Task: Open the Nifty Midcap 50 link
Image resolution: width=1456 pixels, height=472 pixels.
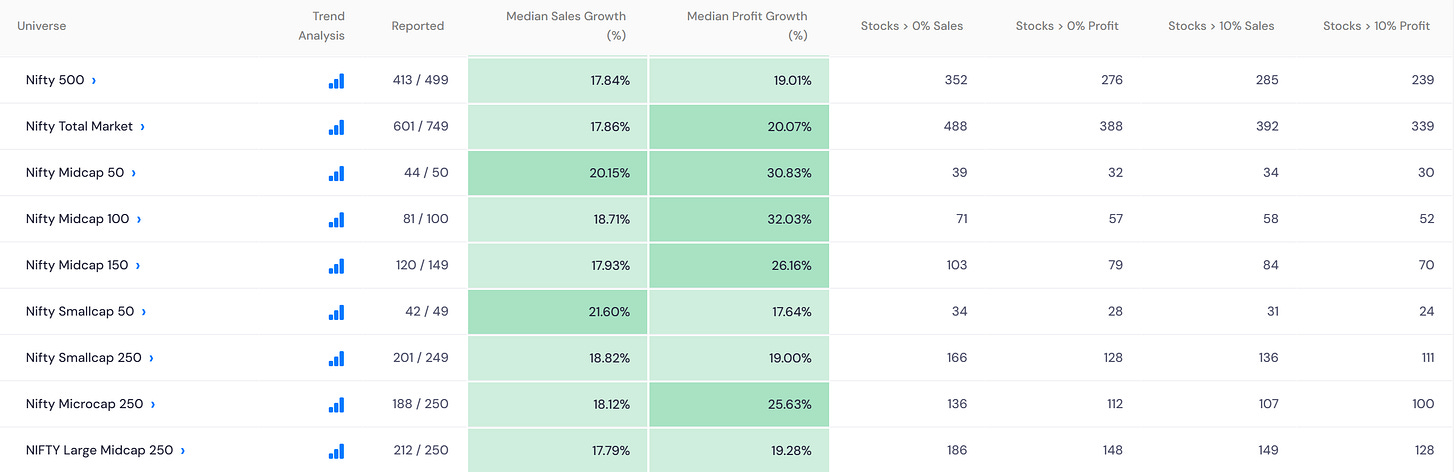Action: pos(75,173)
